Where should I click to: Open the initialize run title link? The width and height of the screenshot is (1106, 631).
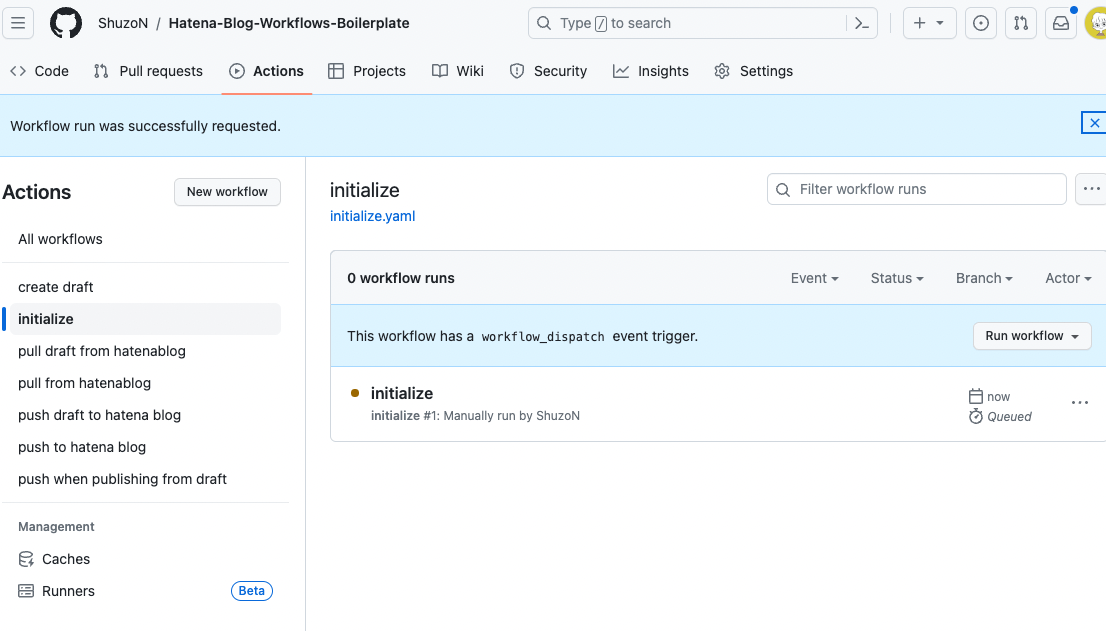pos(402,393)
